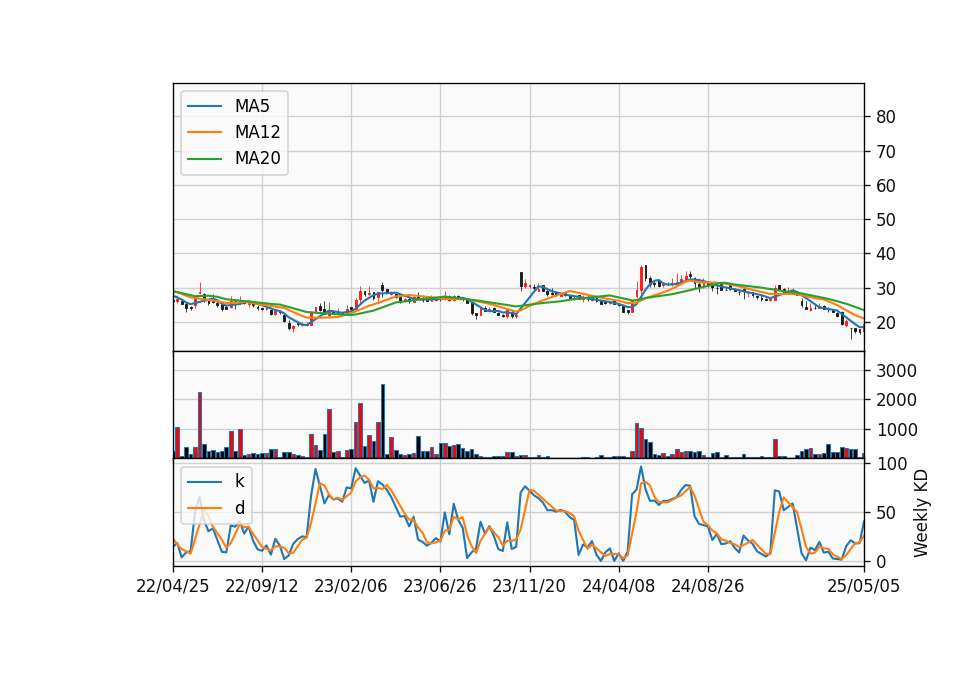The image size is (960, 690).
Task: Click the price axis value 40
Action: [x=886, y=254]
